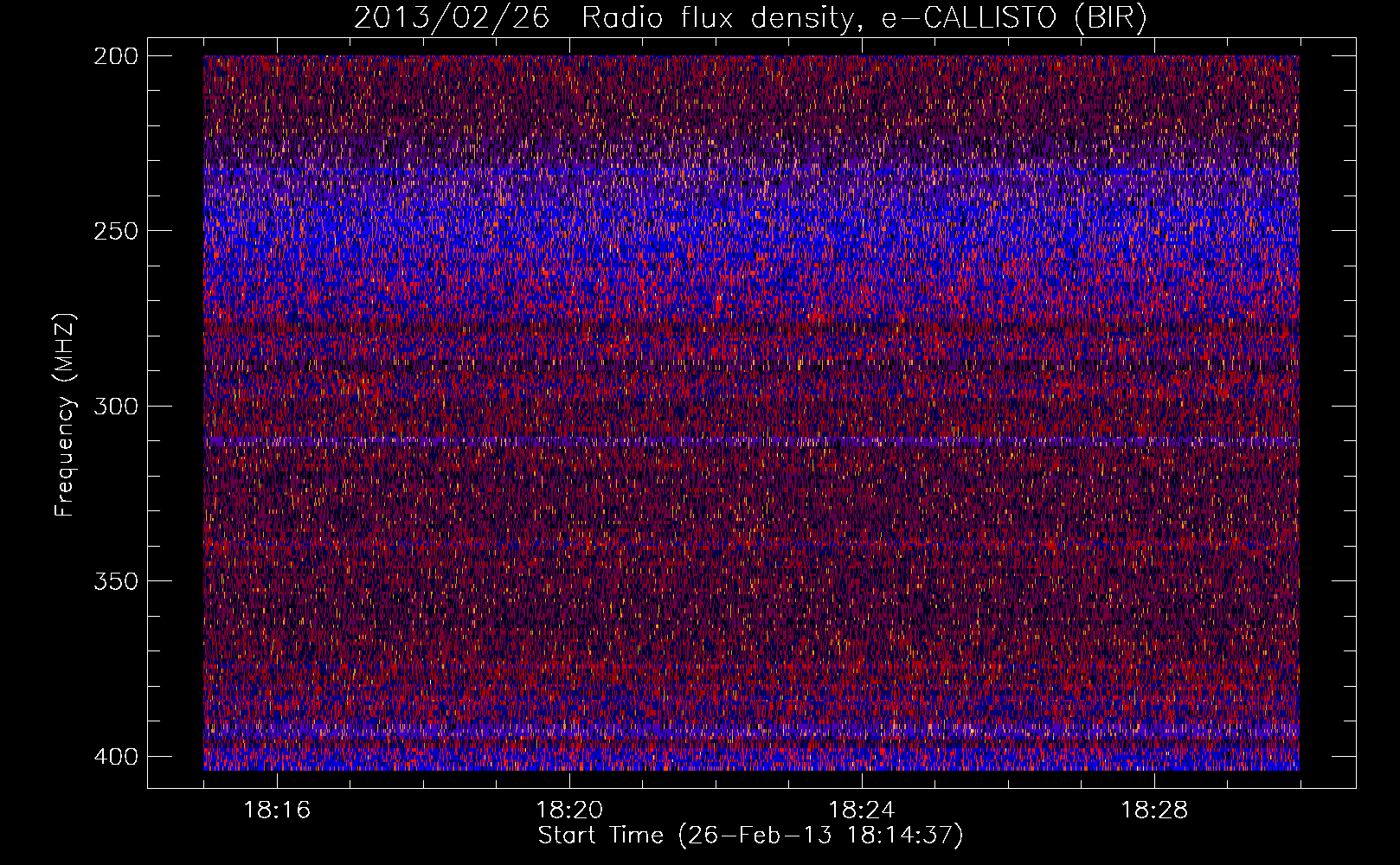The image size is (1400, 865).
Task: Select the 250 frequency tick label
Action: [115, 231]
